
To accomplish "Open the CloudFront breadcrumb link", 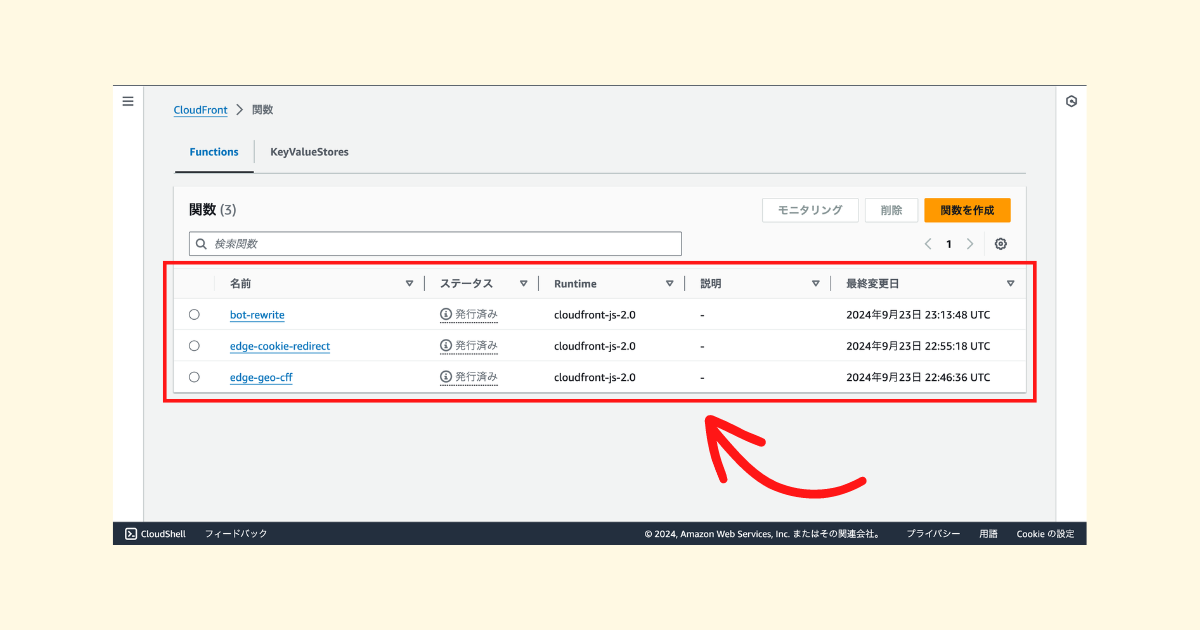I will pos(200,110).
